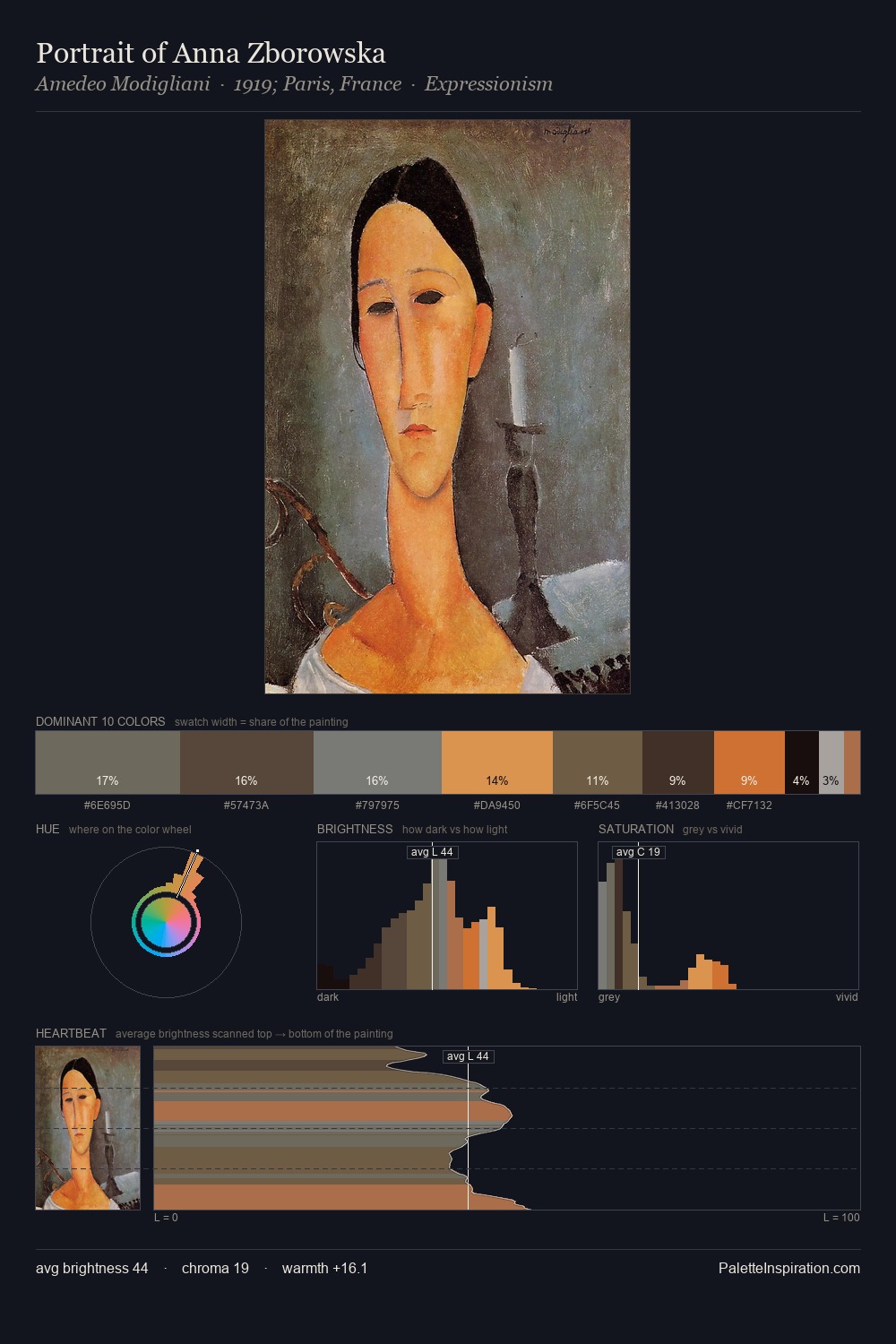
Task: Click the 'dark' axis label under Brightness
Action: (328, 996)
